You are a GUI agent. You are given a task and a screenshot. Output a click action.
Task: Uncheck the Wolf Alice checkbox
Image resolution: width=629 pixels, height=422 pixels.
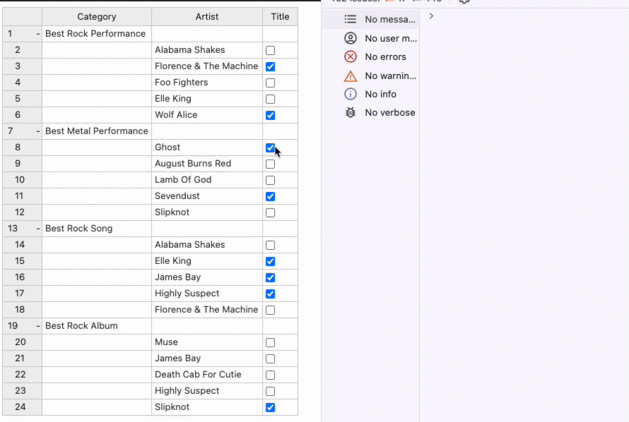point(270,115)
